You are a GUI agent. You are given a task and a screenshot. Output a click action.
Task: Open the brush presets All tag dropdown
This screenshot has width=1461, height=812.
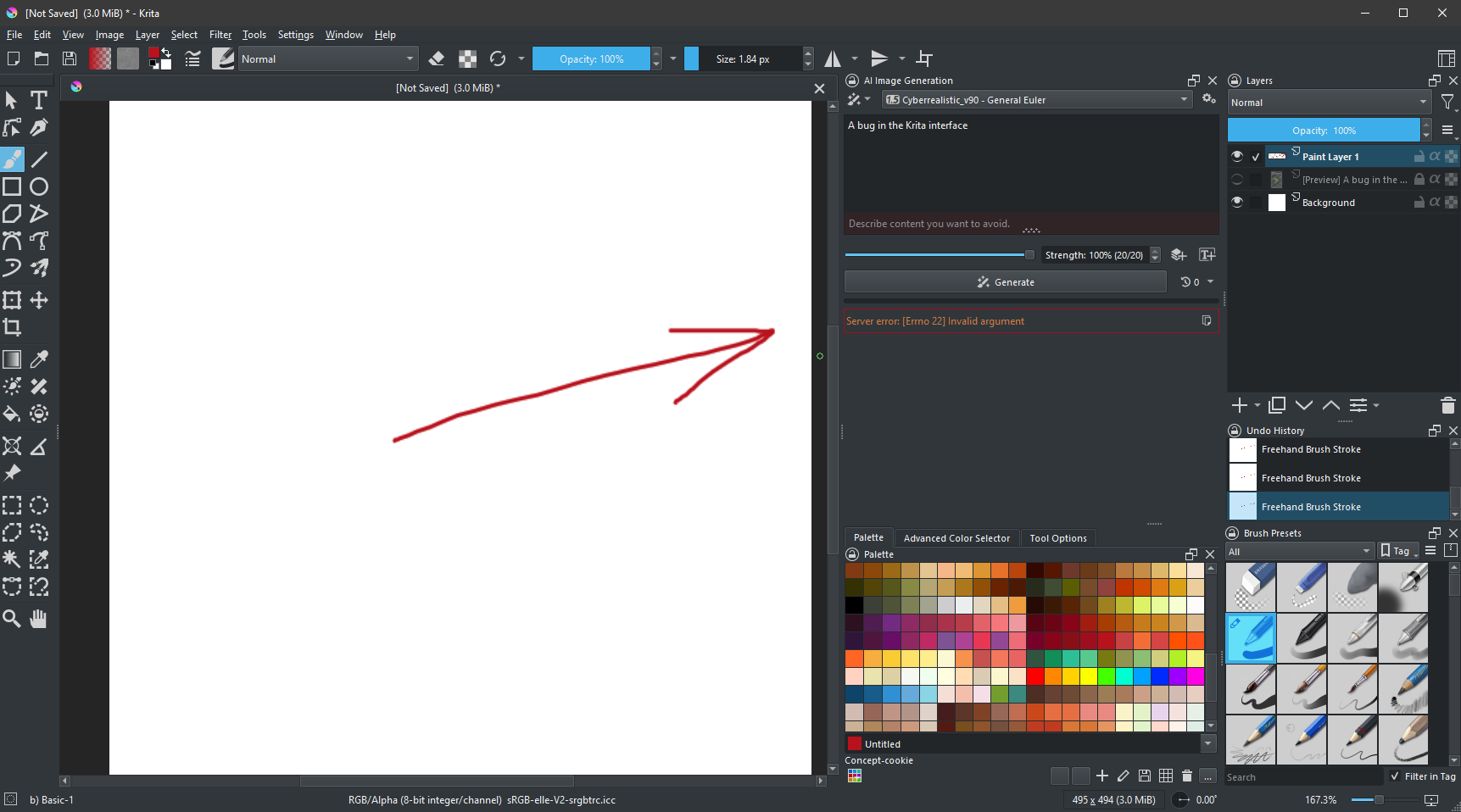point(1299,552)
